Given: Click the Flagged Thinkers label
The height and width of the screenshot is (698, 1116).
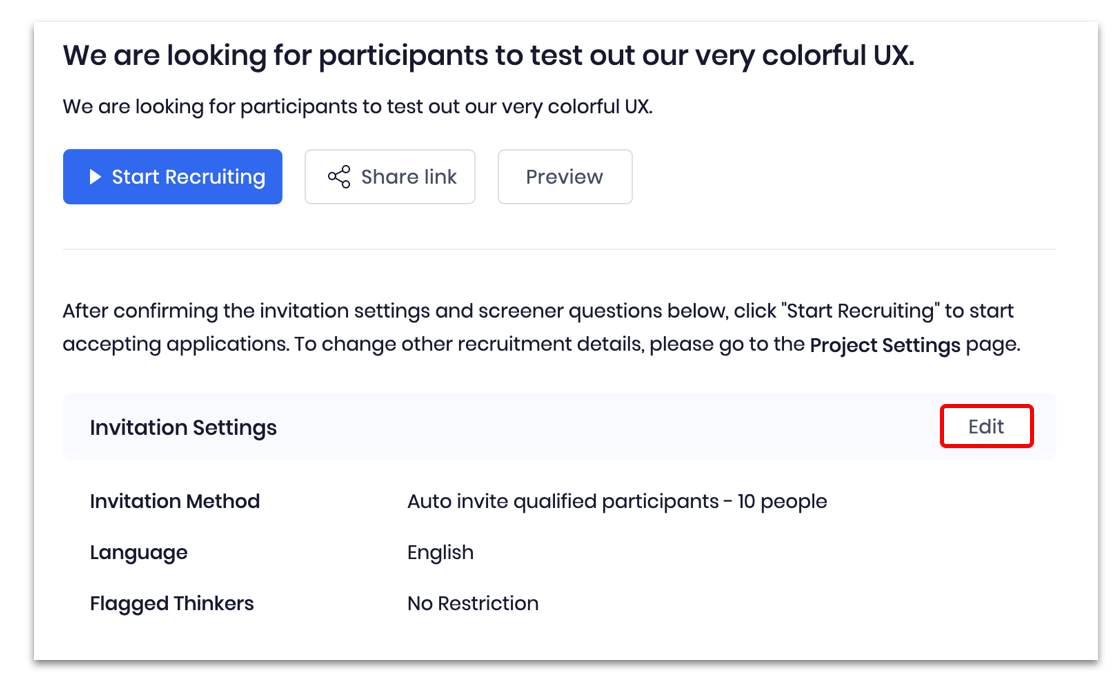Looking at the screenshot, I should [x=172, y=603].
